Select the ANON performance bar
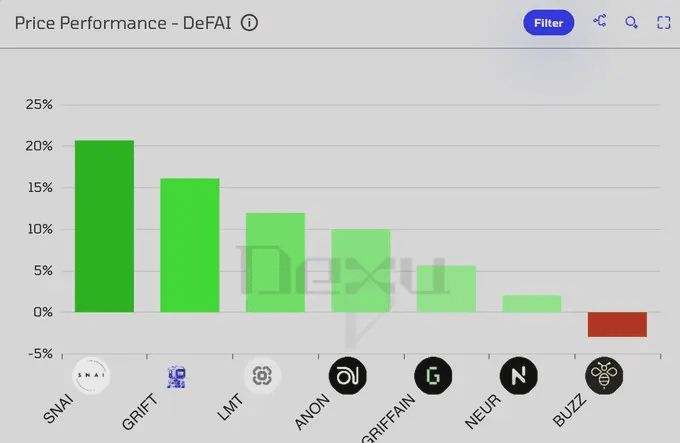This screenshot has height=443, width=680. click(x=361, y=270)
